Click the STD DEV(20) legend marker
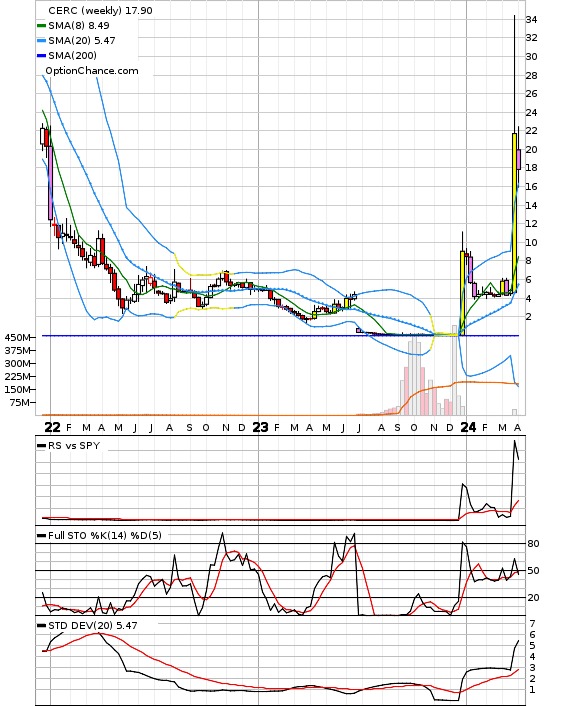566x706 pixels. [x=41, y=626]
